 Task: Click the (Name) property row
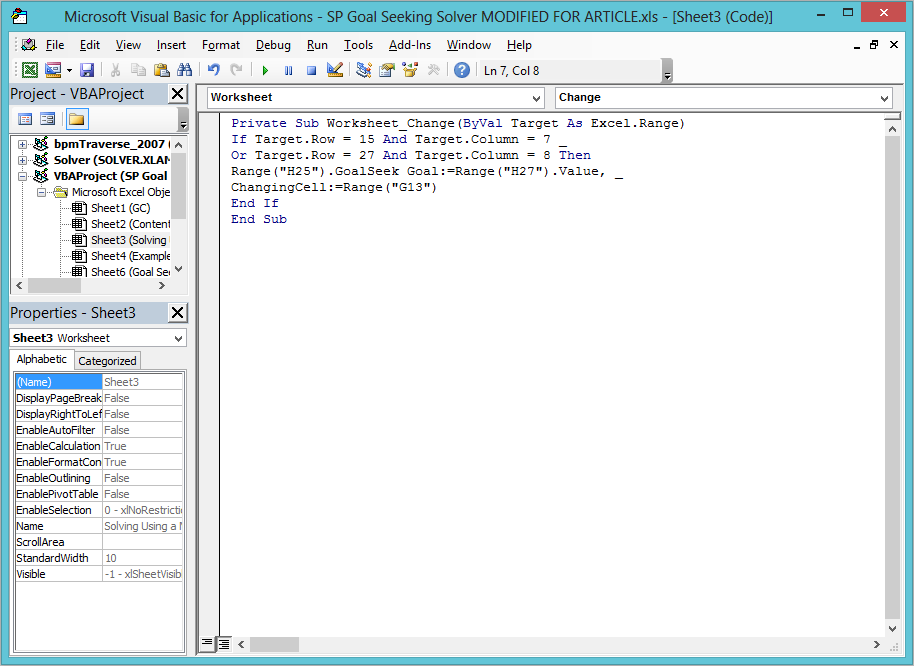(x=99, y=382)
